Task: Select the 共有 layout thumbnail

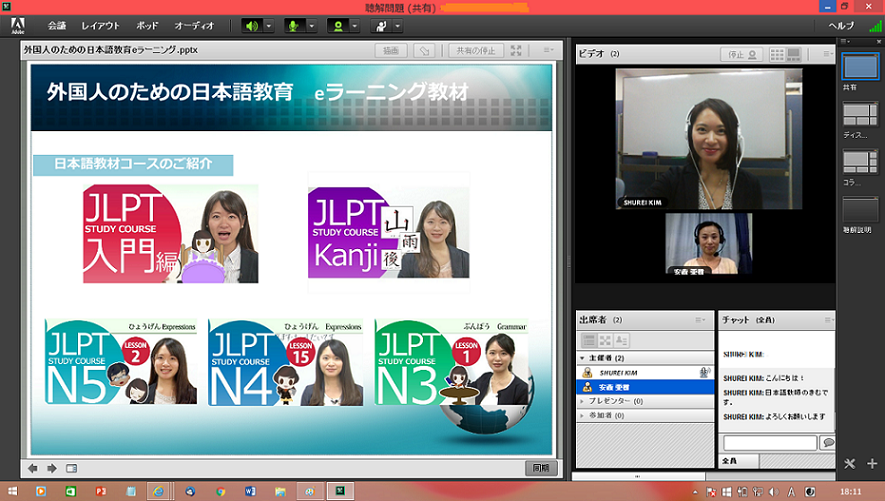Action: tap(859, 66)
